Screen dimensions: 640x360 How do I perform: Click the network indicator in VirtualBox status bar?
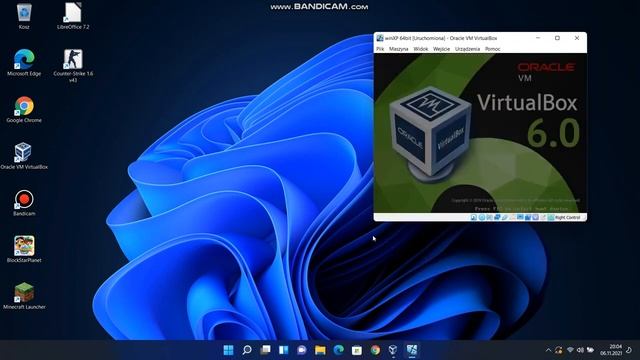(497, 218)
